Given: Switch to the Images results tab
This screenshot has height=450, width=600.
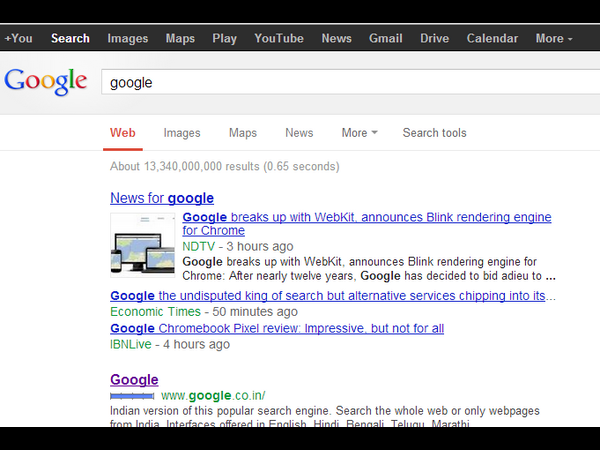Looking at the screenshot, I should (x=182, y=133).
